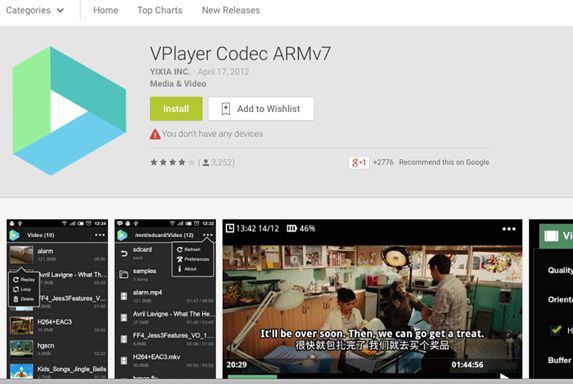Click the battery icon showing 46%
Viewport: 573px width, 384px height.
pos(292,229)
